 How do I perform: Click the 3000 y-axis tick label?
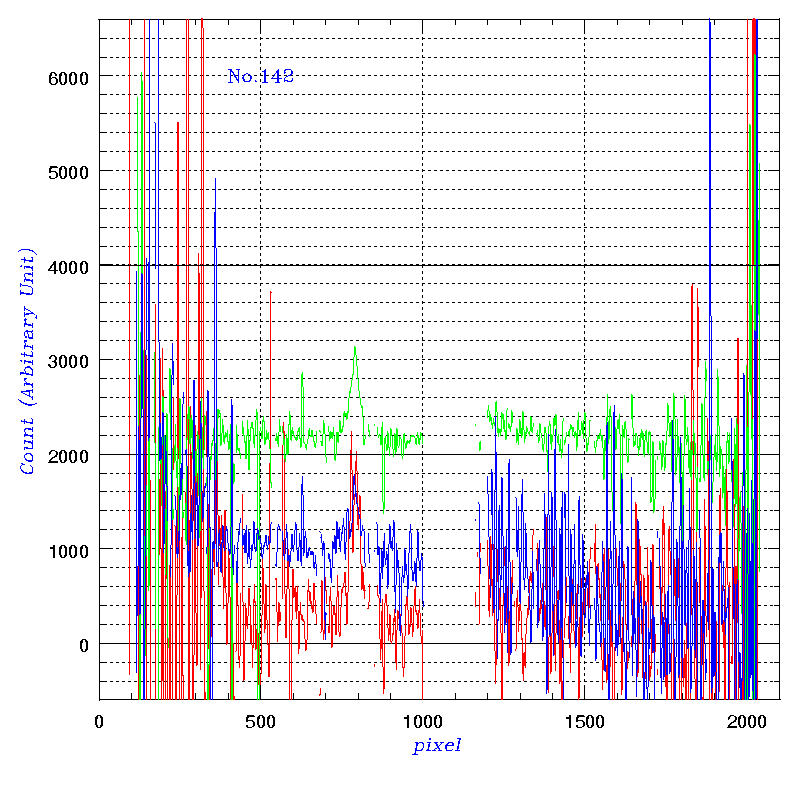point(68,361)
